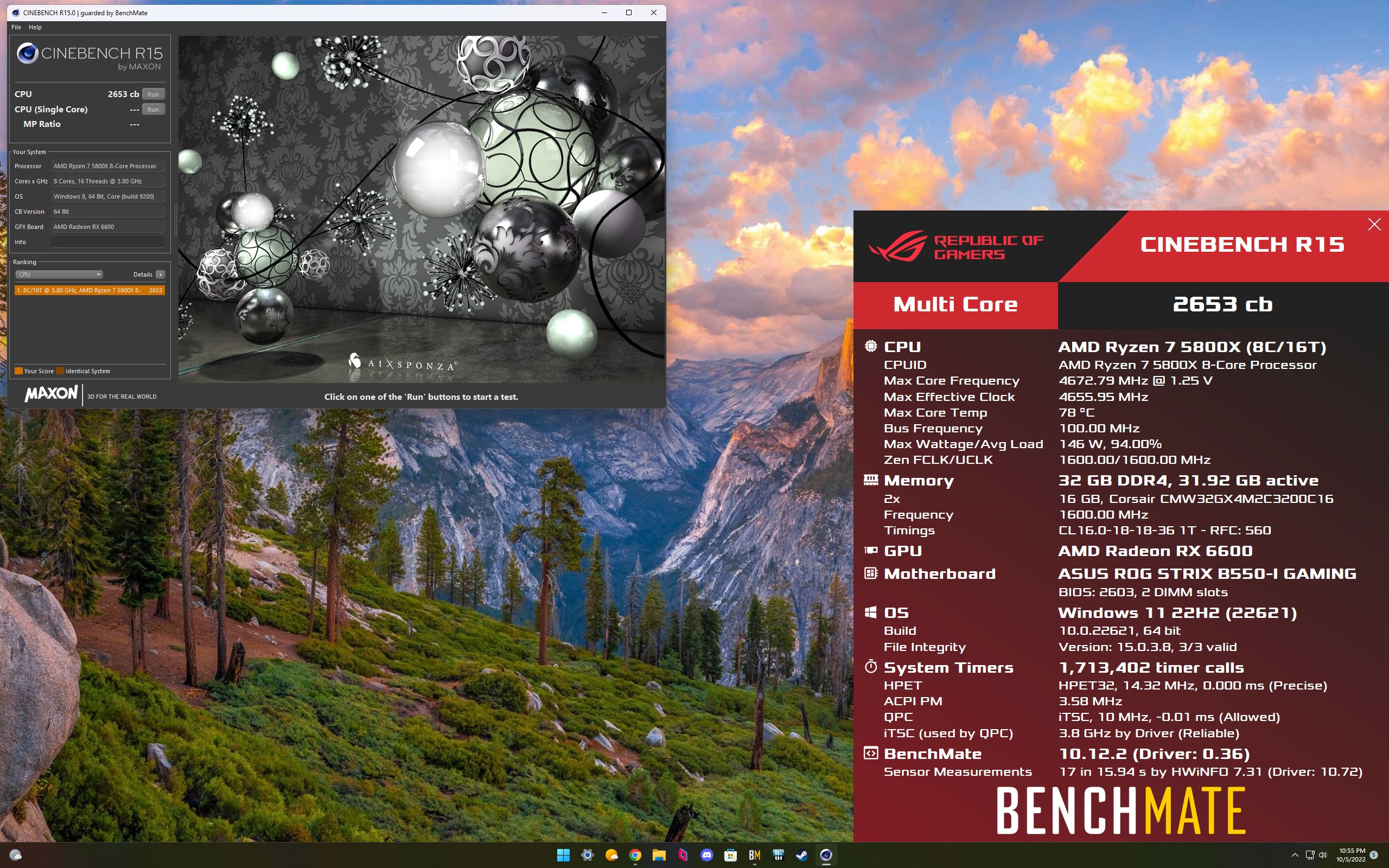The width and height of the screenshot is (1389, 868).
Task: Open Discord from the taskbar
Action: [x=706, y=856]
